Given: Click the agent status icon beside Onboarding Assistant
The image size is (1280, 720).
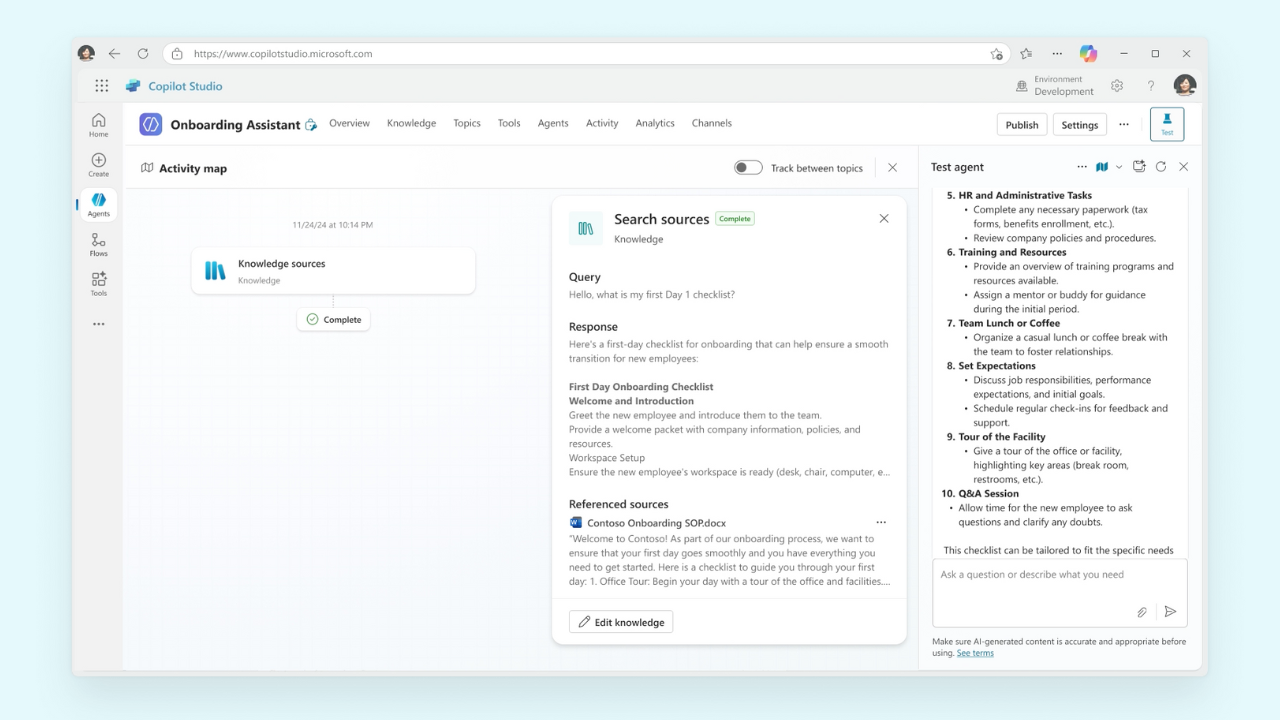Looking at the screenshot, I should [311, 125].
